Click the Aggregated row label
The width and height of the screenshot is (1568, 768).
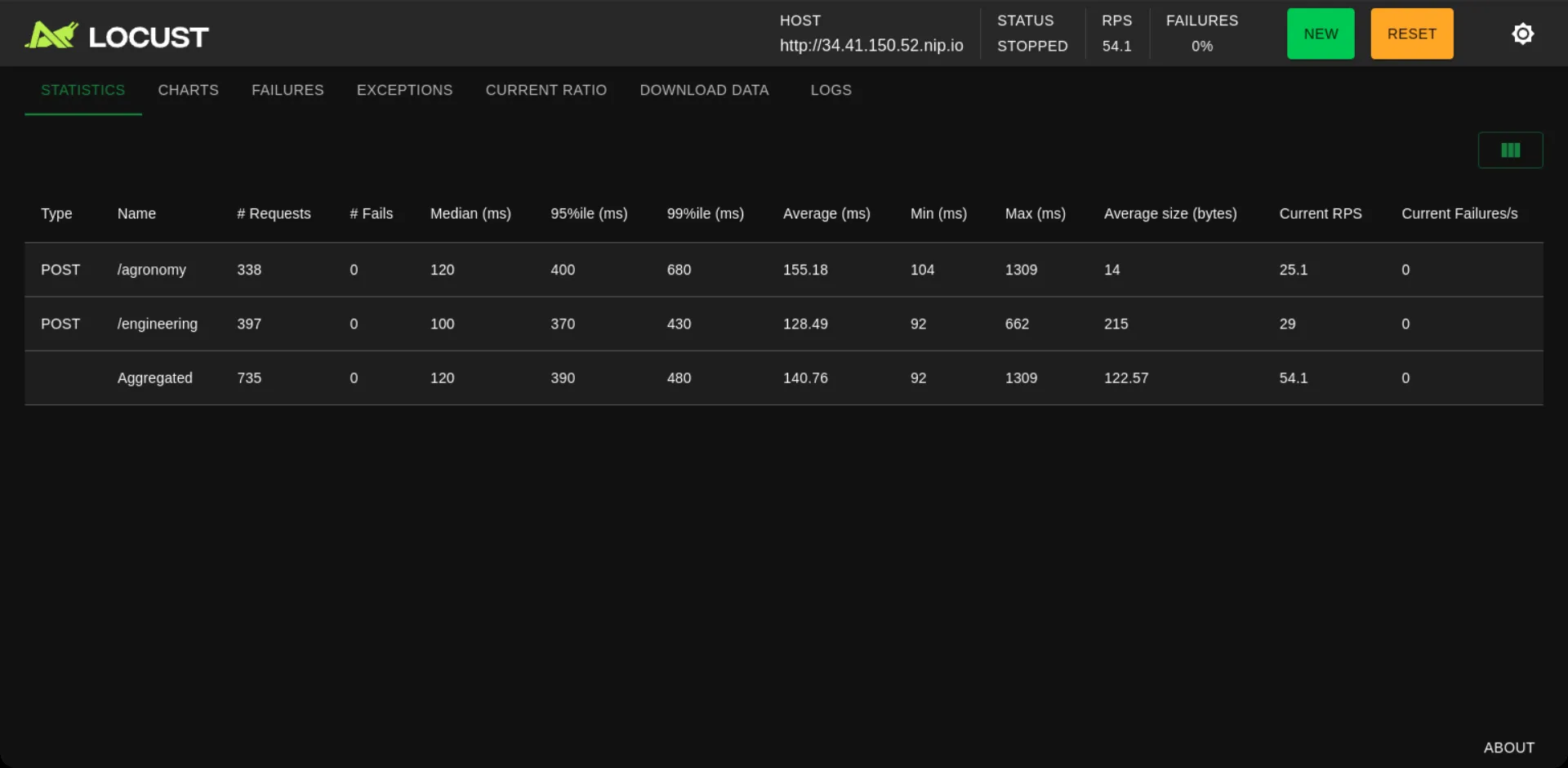[155, 378]
